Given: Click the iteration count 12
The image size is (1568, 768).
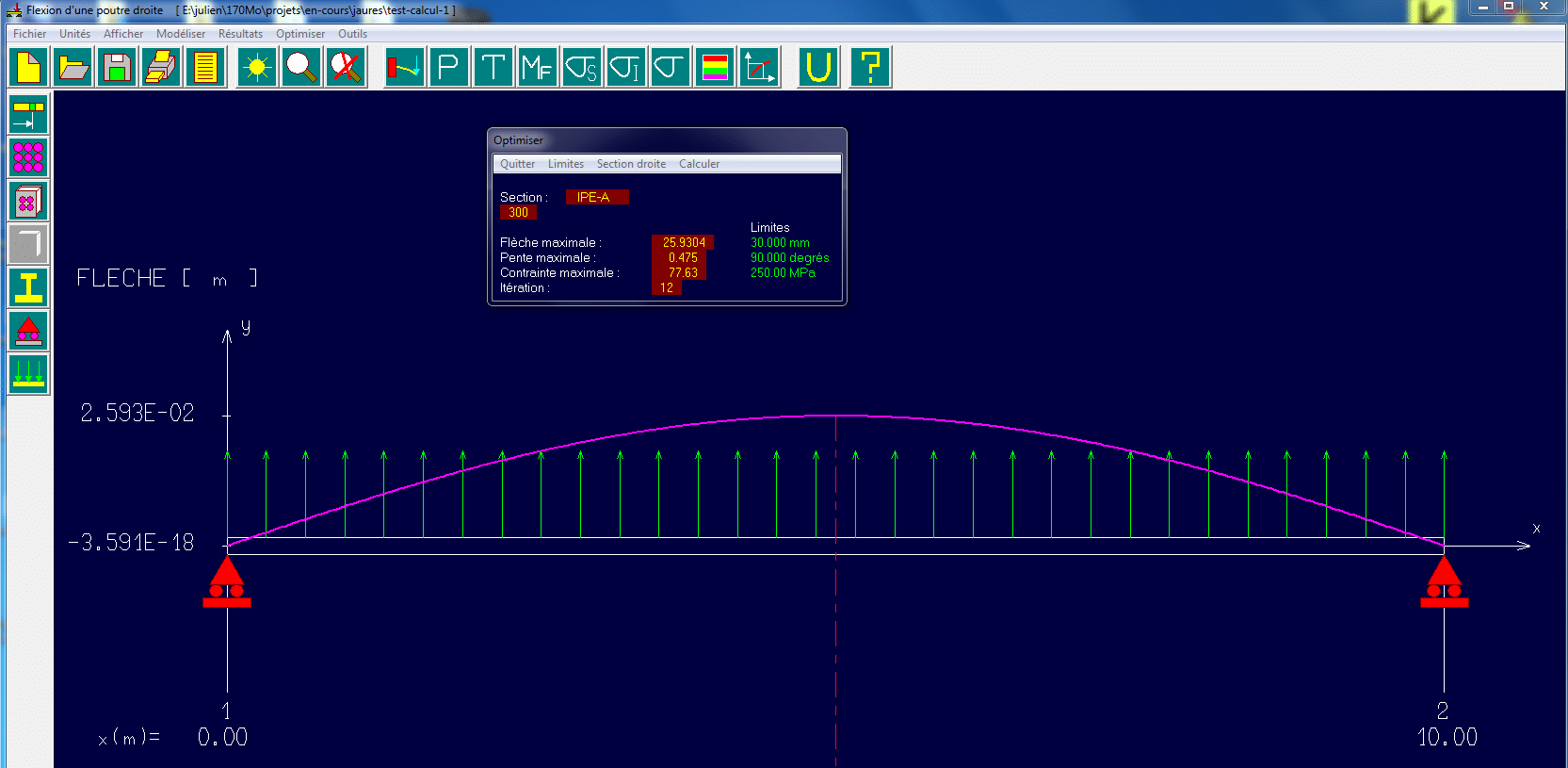Looking at the screenshot, I should 666,287.
